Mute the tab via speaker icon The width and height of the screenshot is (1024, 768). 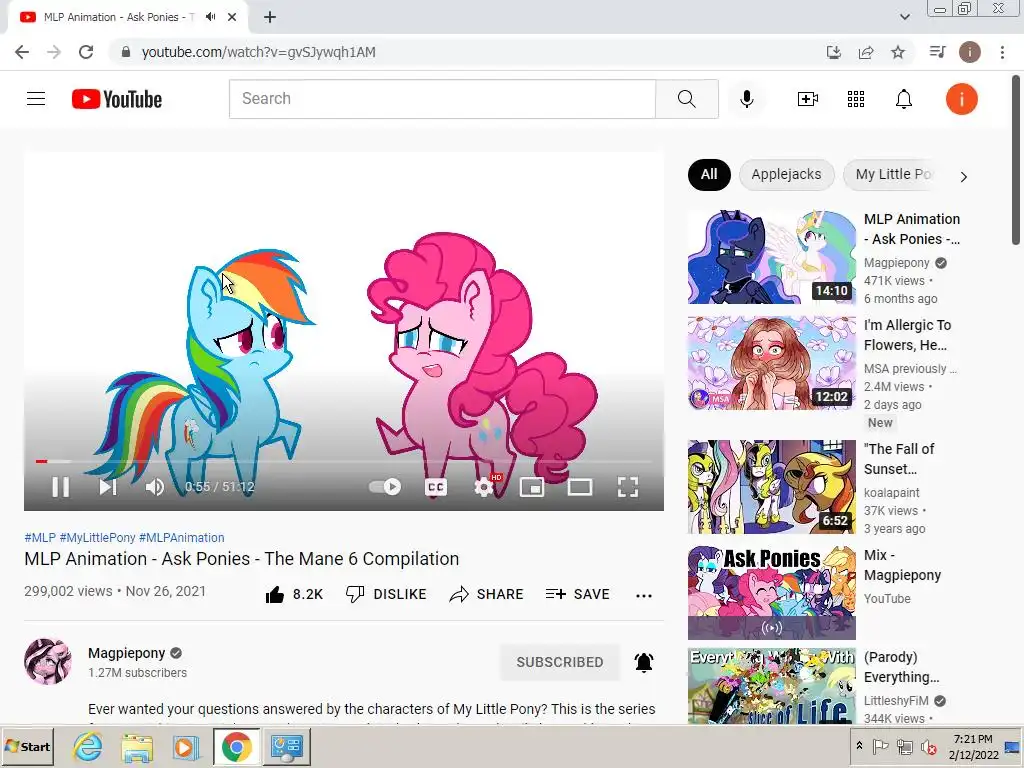[x=210, y=17]
